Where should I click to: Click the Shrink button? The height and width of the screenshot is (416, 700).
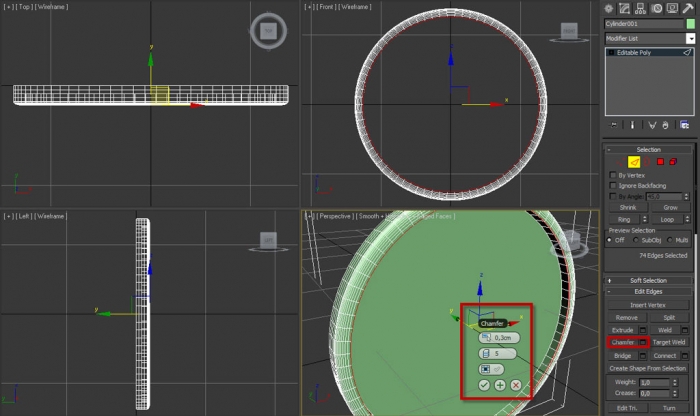tap(628, 208)
